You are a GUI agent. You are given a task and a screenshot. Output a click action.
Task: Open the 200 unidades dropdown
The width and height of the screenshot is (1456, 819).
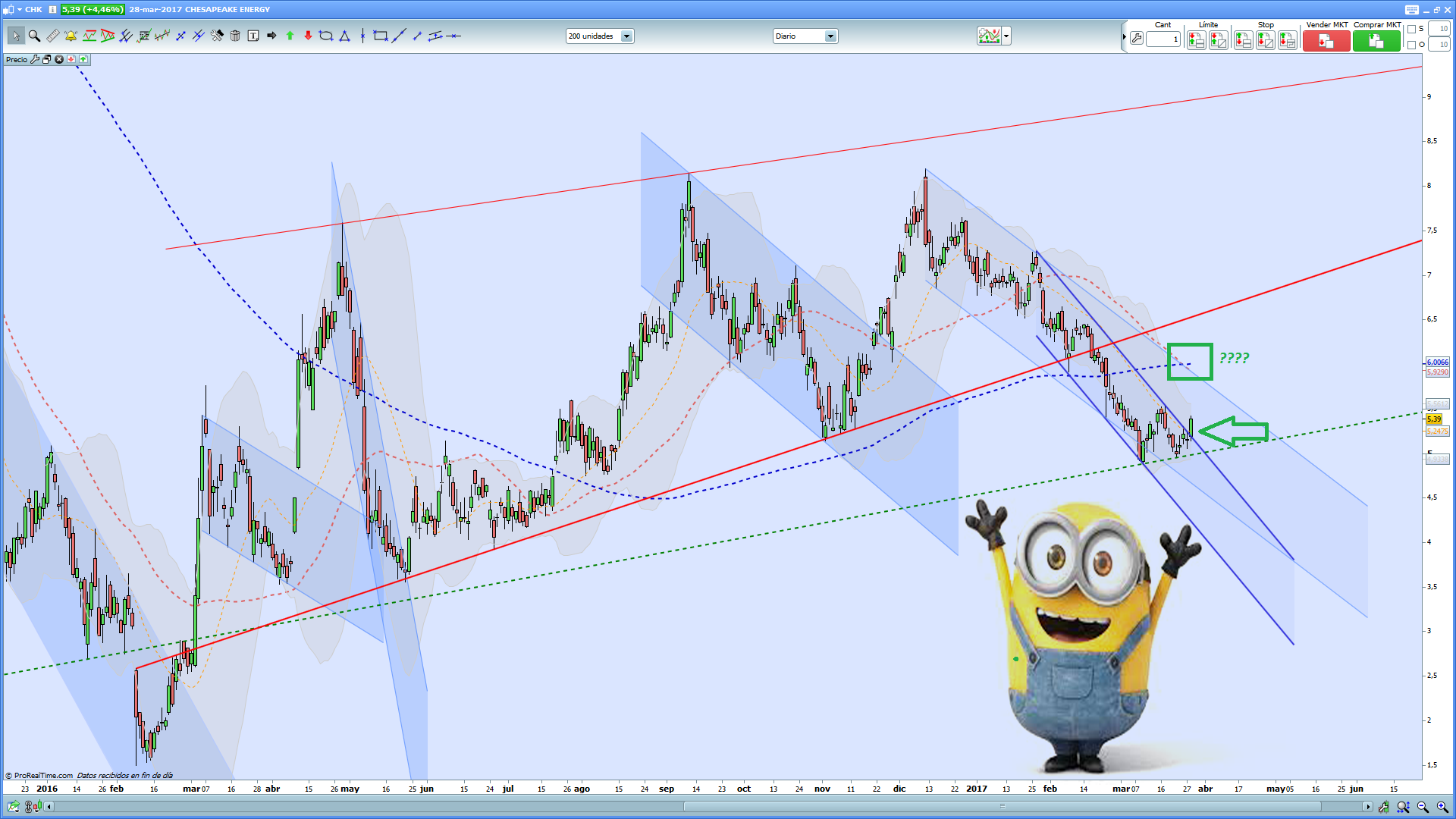626,36
